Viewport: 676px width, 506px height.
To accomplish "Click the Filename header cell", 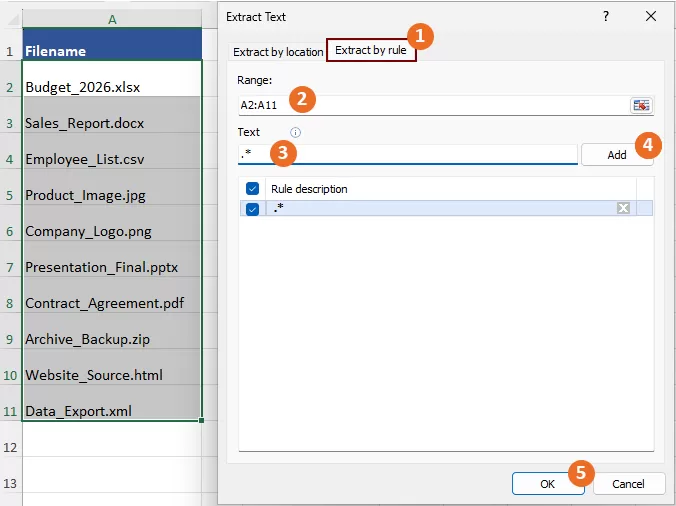I will (x=112, y=44).
